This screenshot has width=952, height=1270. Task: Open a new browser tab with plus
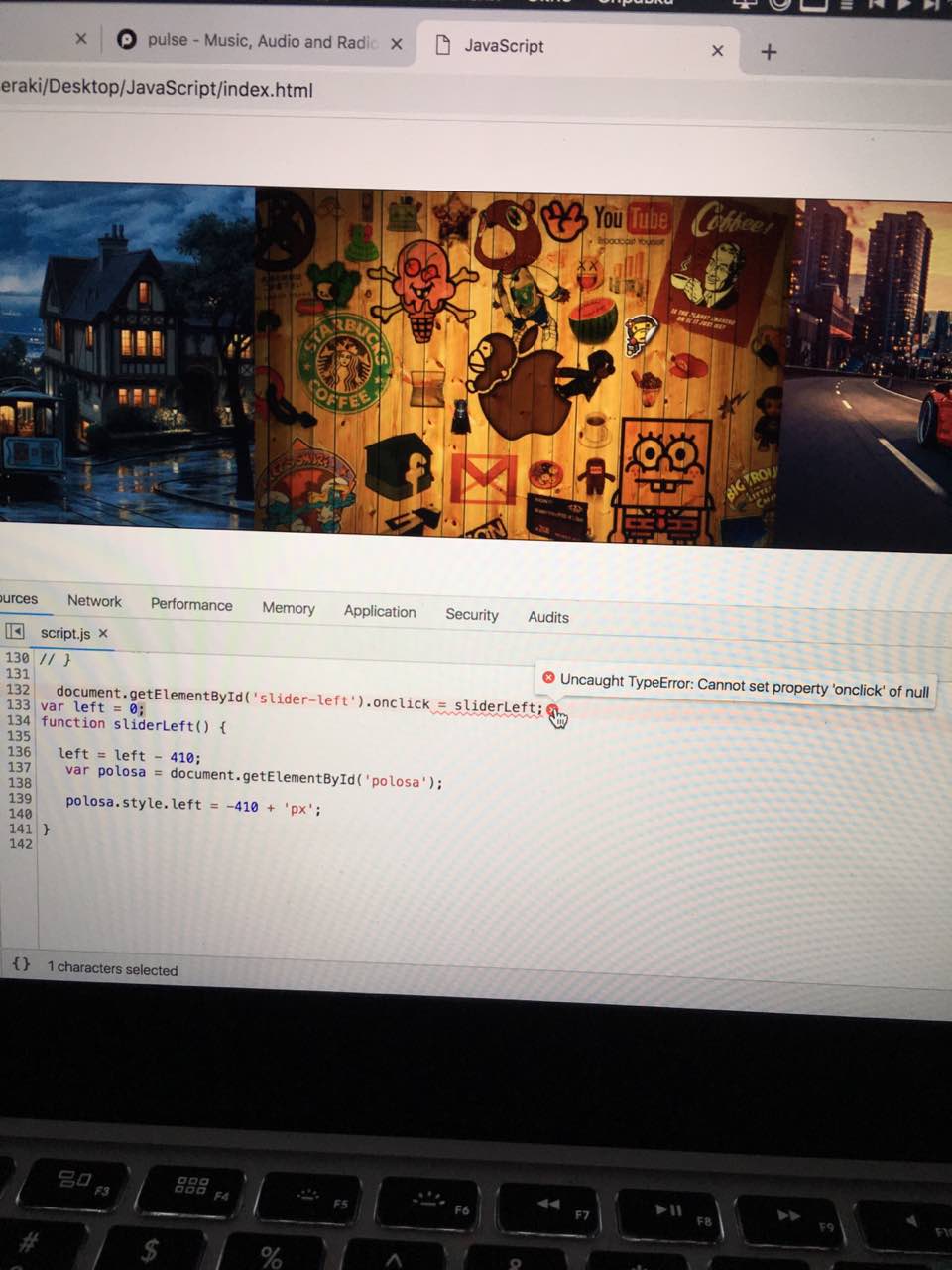coord(769,52)
